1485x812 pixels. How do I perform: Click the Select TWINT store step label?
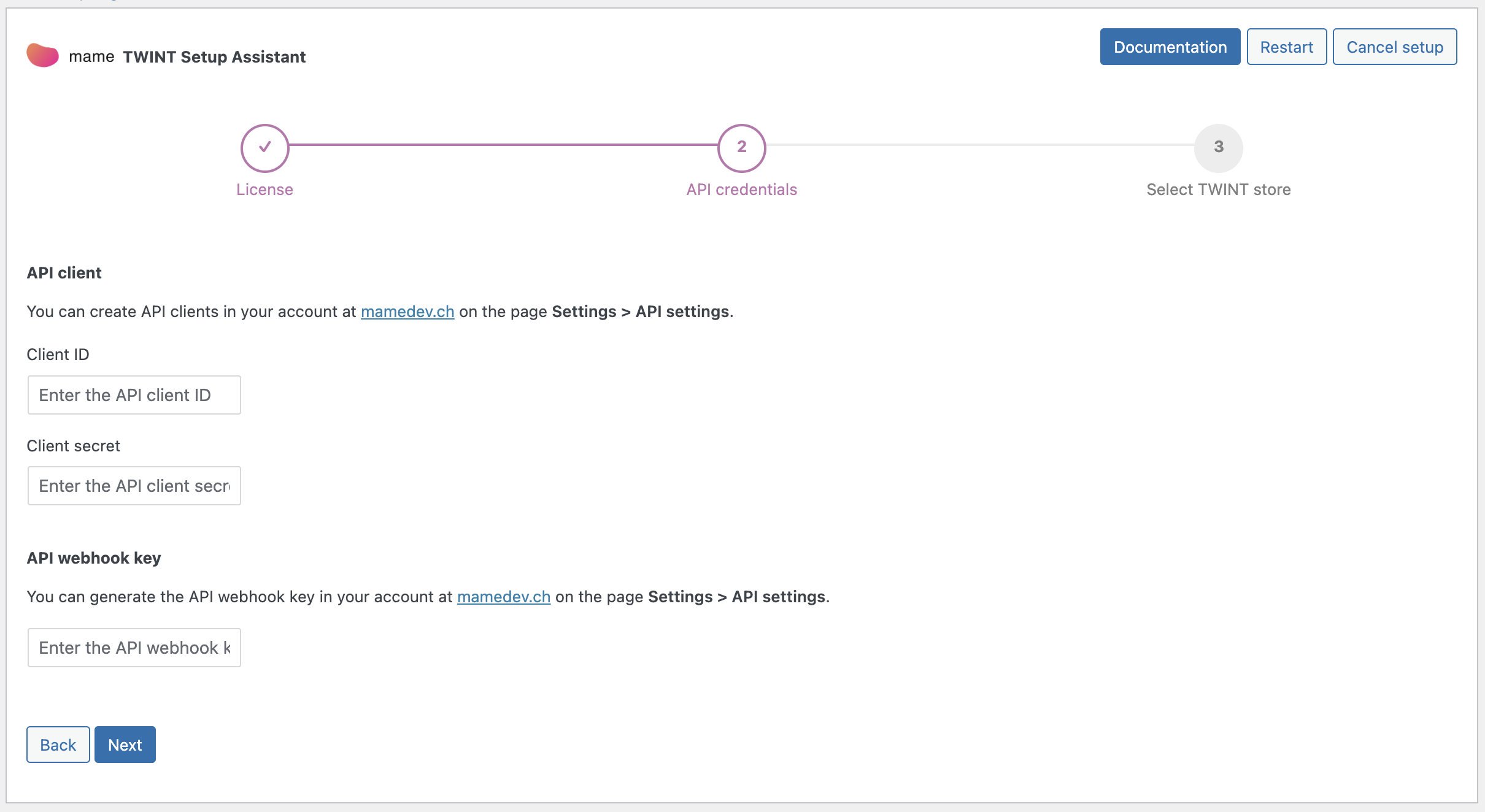click(1218, 190)
